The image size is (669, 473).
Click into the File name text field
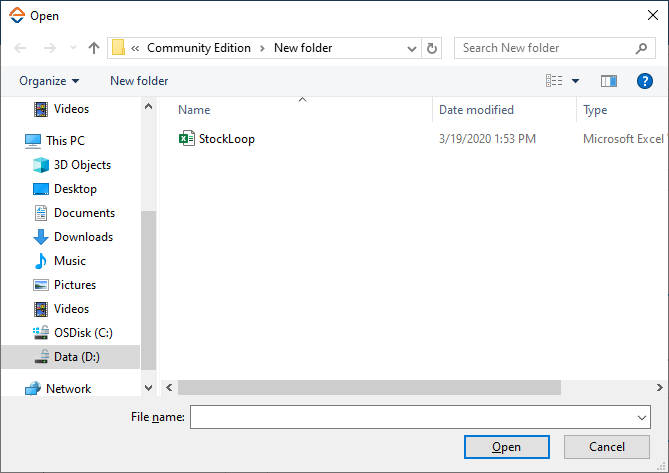410,417
